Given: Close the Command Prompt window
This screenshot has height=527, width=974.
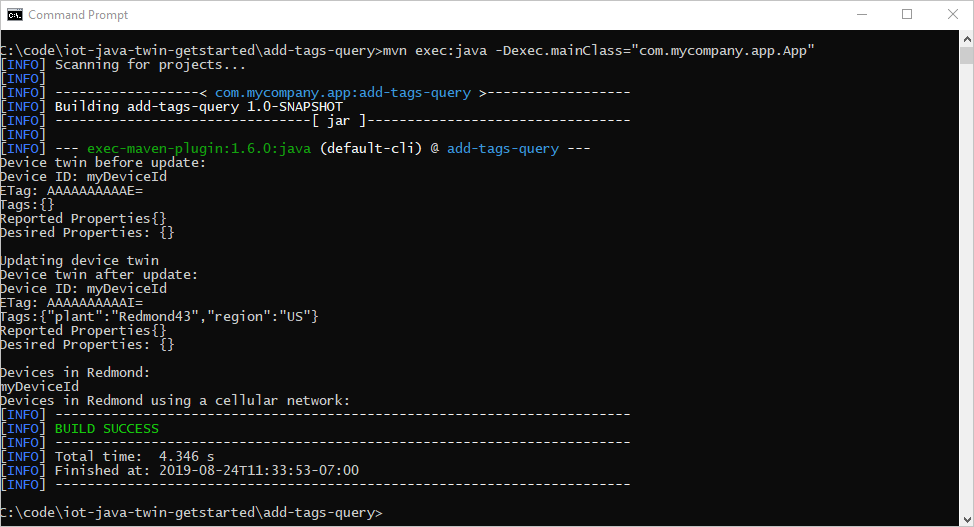Looking at the screenshot, I should [x=952, y=14].
